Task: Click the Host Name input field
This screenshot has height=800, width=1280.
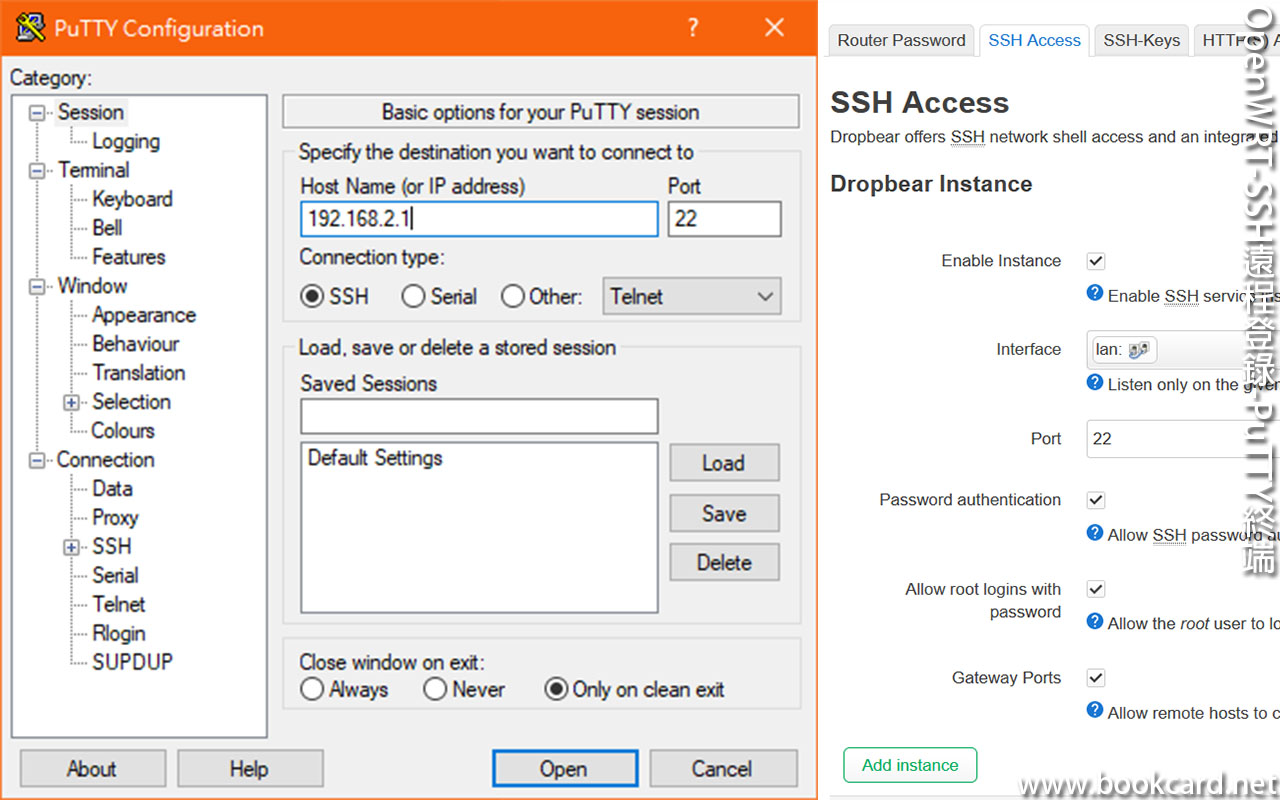Action: (479, 219)
